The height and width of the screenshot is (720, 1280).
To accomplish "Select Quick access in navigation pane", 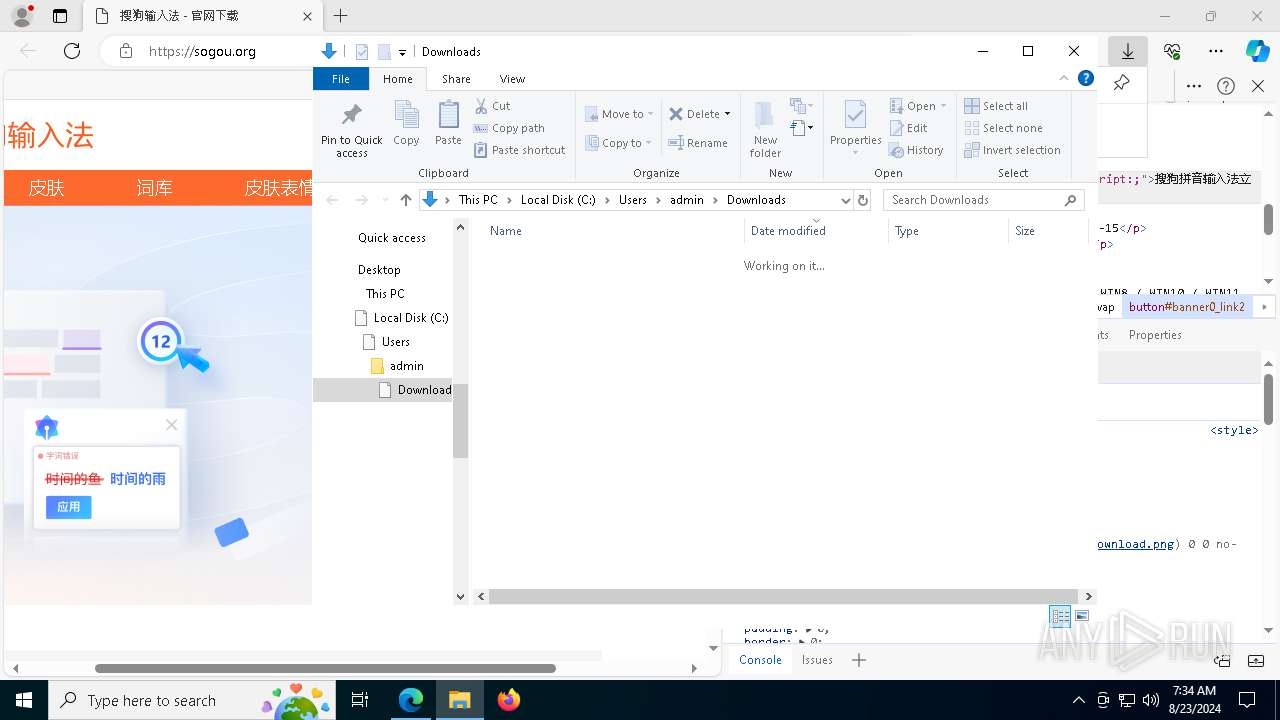I will point(392,238).
